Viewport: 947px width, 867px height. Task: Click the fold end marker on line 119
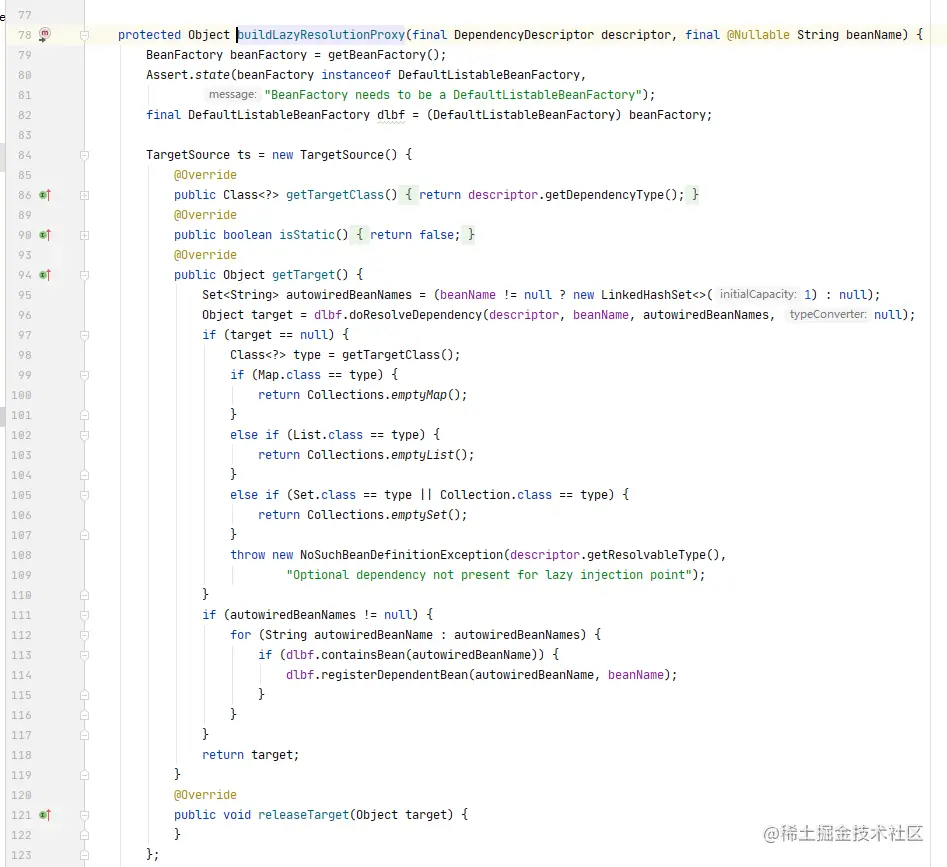[85, 775]
